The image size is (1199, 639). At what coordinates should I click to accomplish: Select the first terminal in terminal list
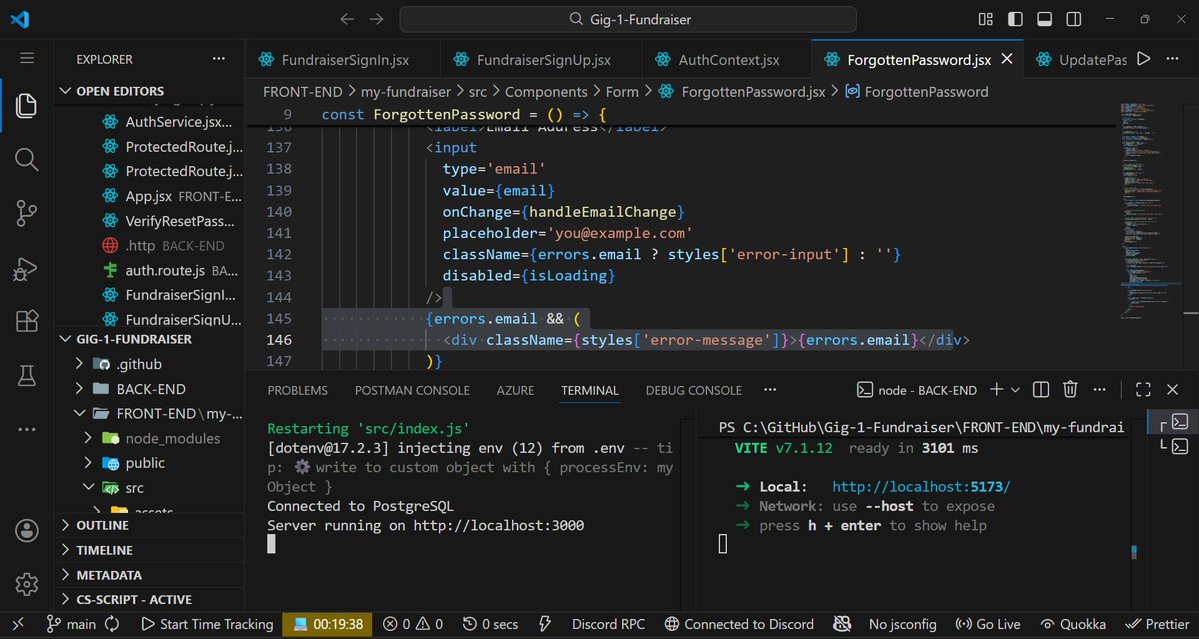1173,422
